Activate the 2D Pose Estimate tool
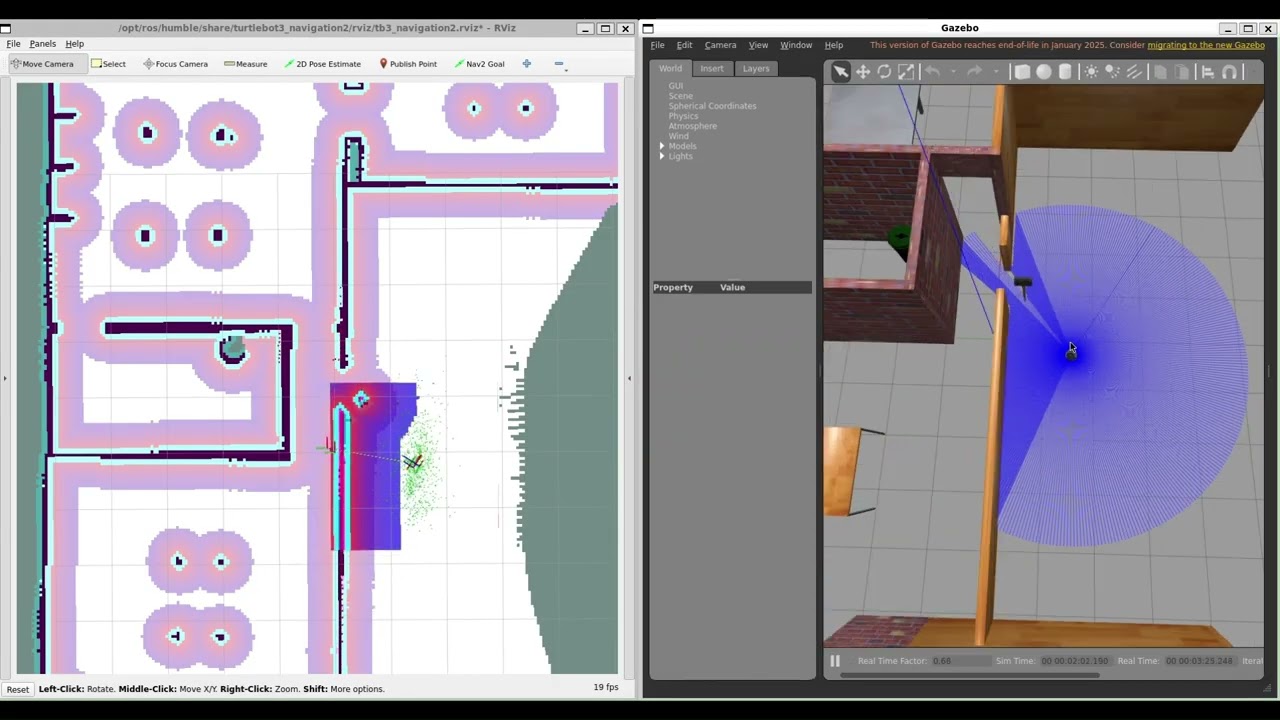 tap(322, 64)
